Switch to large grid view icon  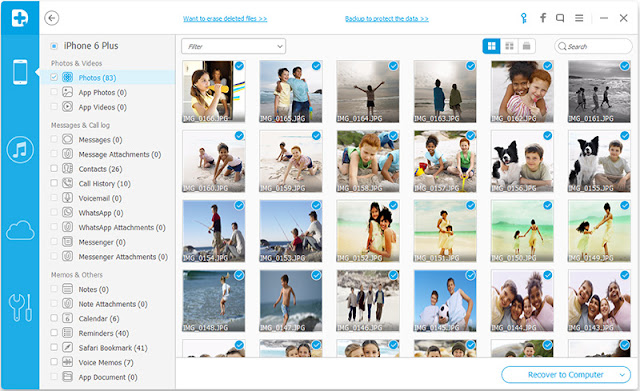[x=491, y=46]
